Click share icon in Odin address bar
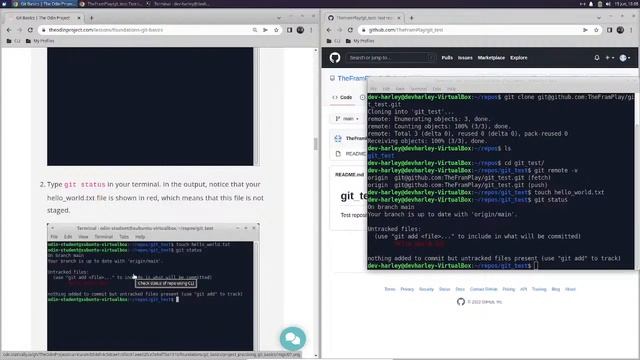The width and height of the screenshot is (640, 360). (265, 30)
